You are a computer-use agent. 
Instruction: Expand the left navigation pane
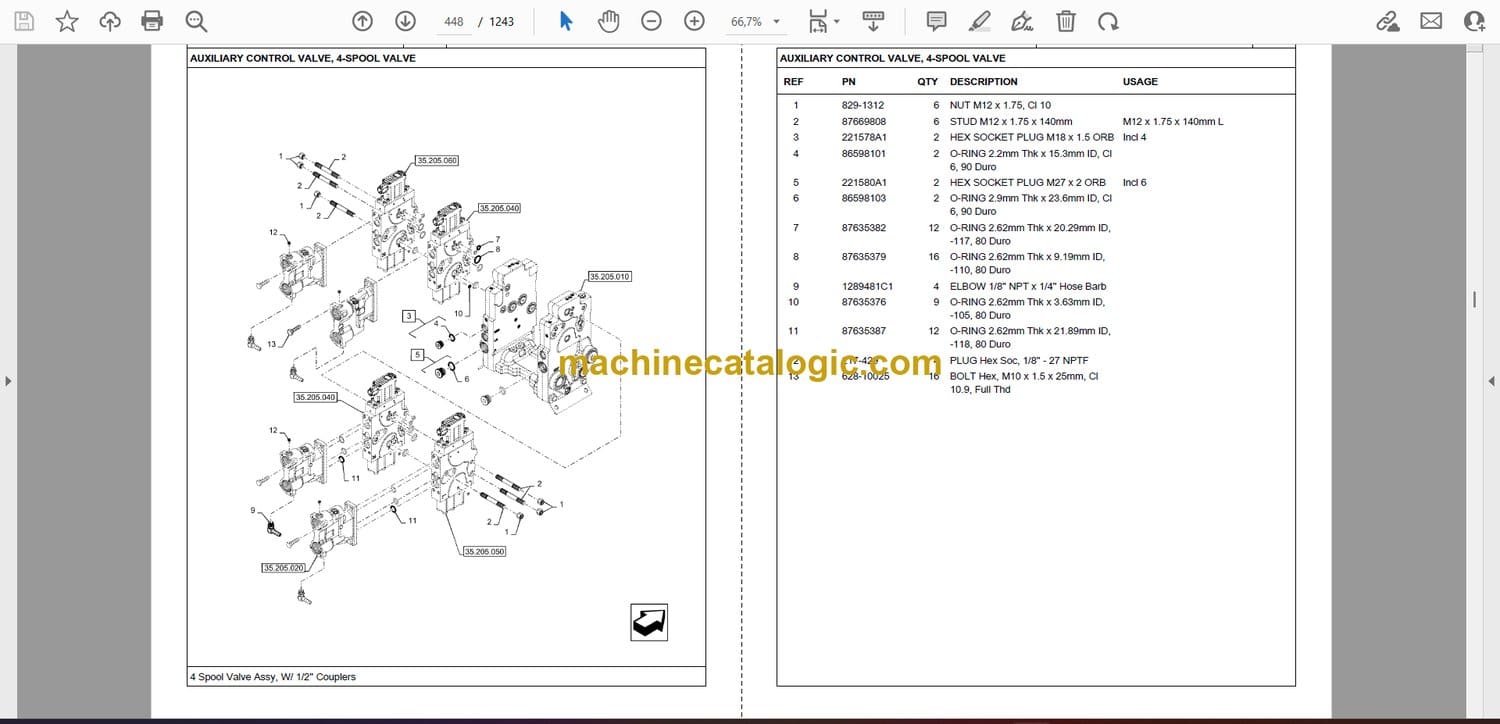coord(8,381)
